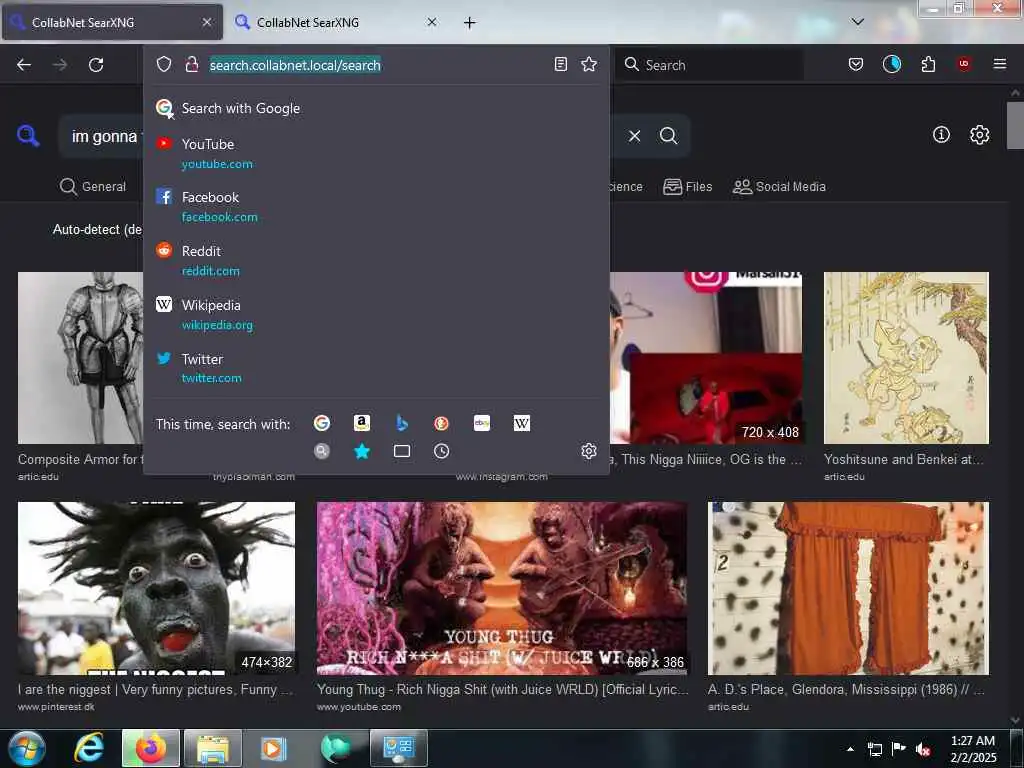Screen dimensions: 1024x768
Task: Open the Composite Armor image thumbnail
Action: coord(81,358)
